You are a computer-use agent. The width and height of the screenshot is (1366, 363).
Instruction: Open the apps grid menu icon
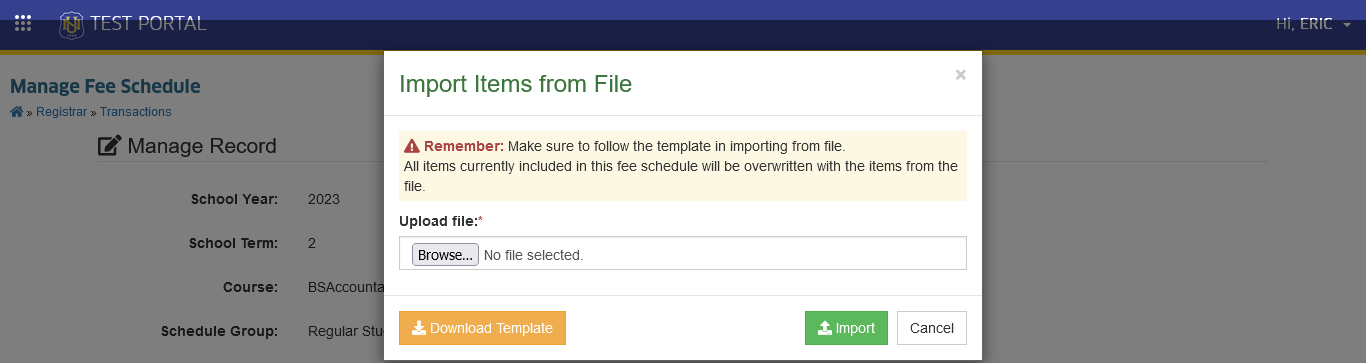pyautogui.click(x=22, y=23)
